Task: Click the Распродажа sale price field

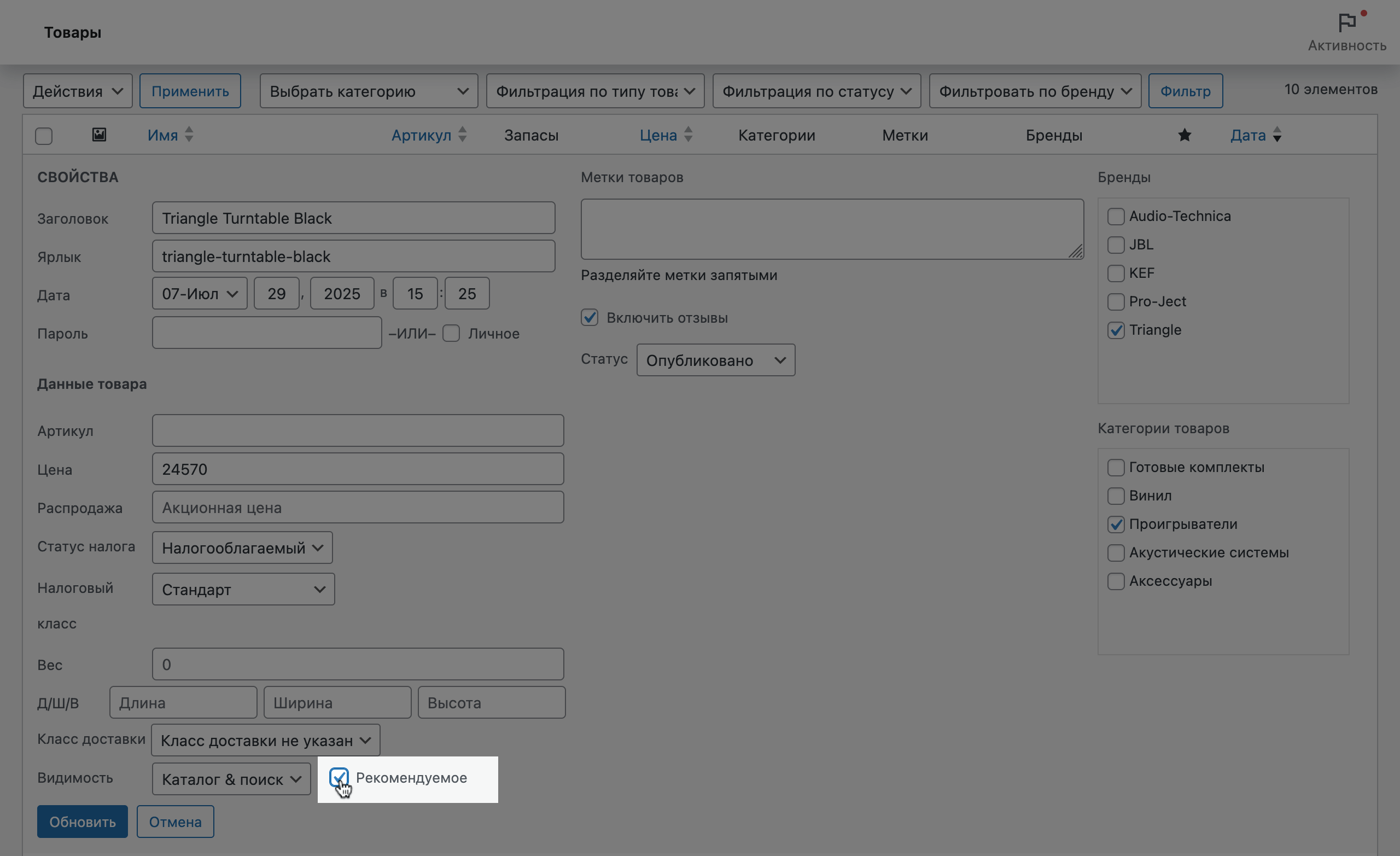Action: [358, 507]
